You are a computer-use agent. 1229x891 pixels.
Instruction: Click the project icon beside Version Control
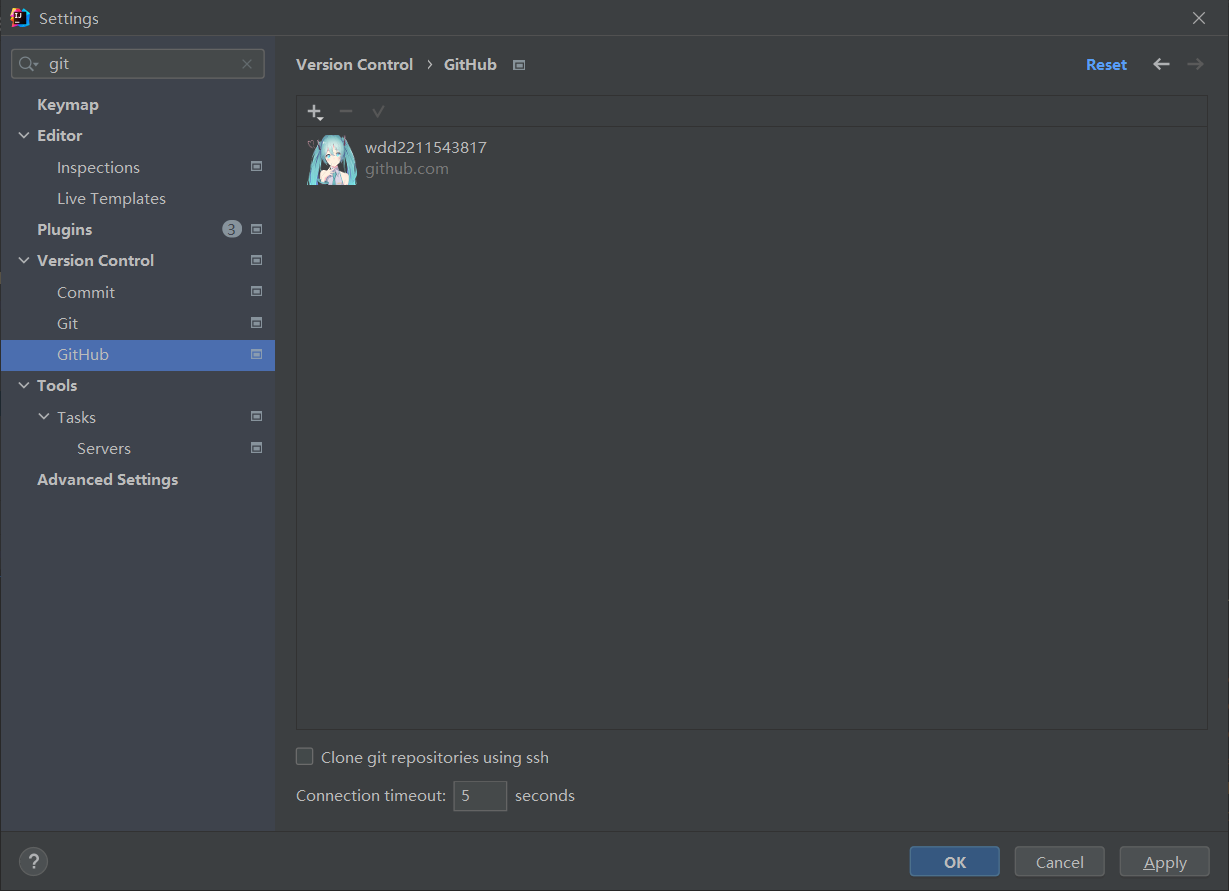[x=256, y=260]
